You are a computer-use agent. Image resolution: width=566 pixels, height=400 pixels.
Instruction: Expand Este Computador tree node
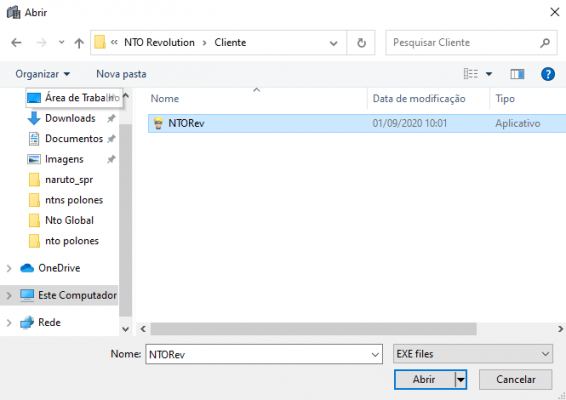coord(9,295)
